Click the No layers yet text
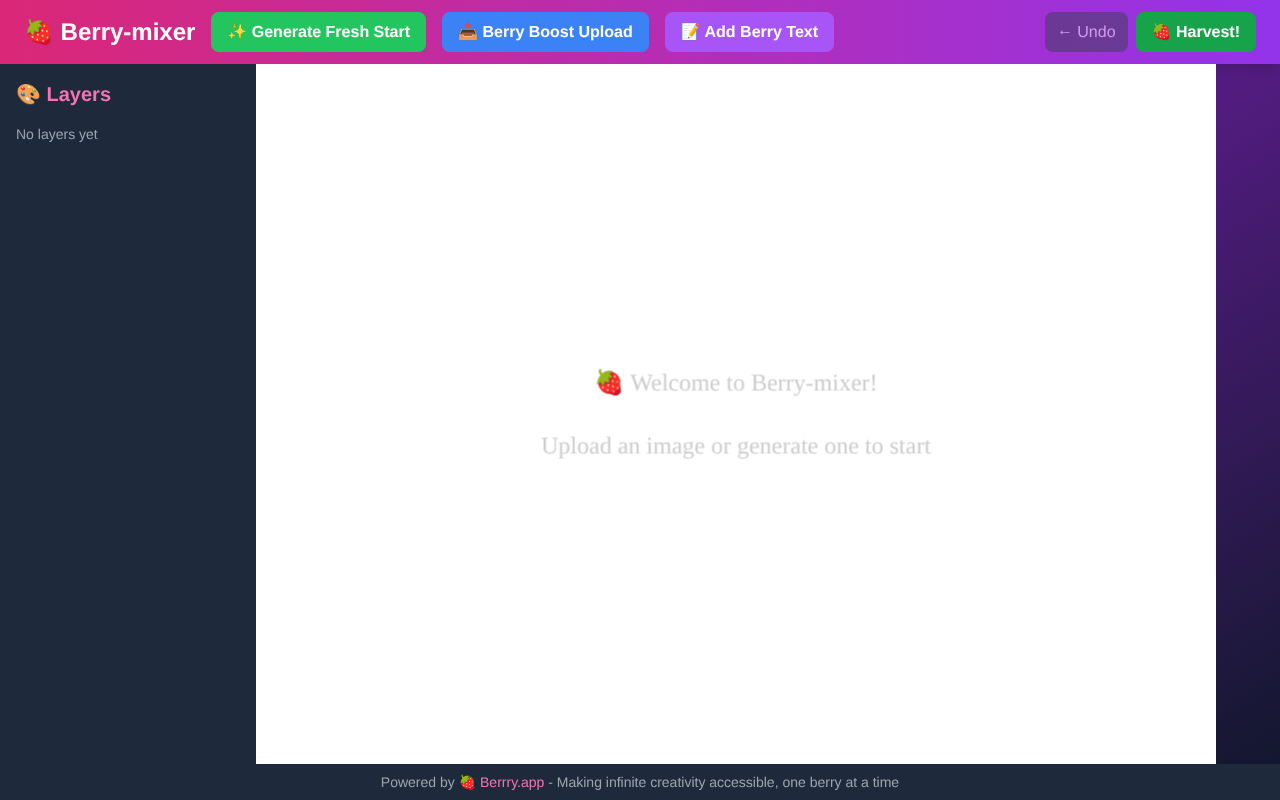This screenshot has height=800, width=1280. pyautogui.click(x=56, y=133)
